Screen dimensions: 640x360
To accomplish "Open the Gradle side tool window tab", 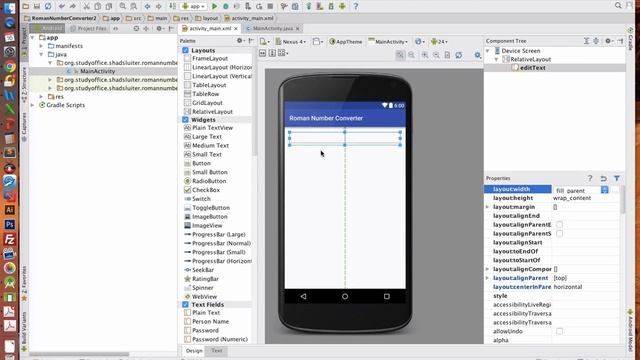I will tap(631, 40).
